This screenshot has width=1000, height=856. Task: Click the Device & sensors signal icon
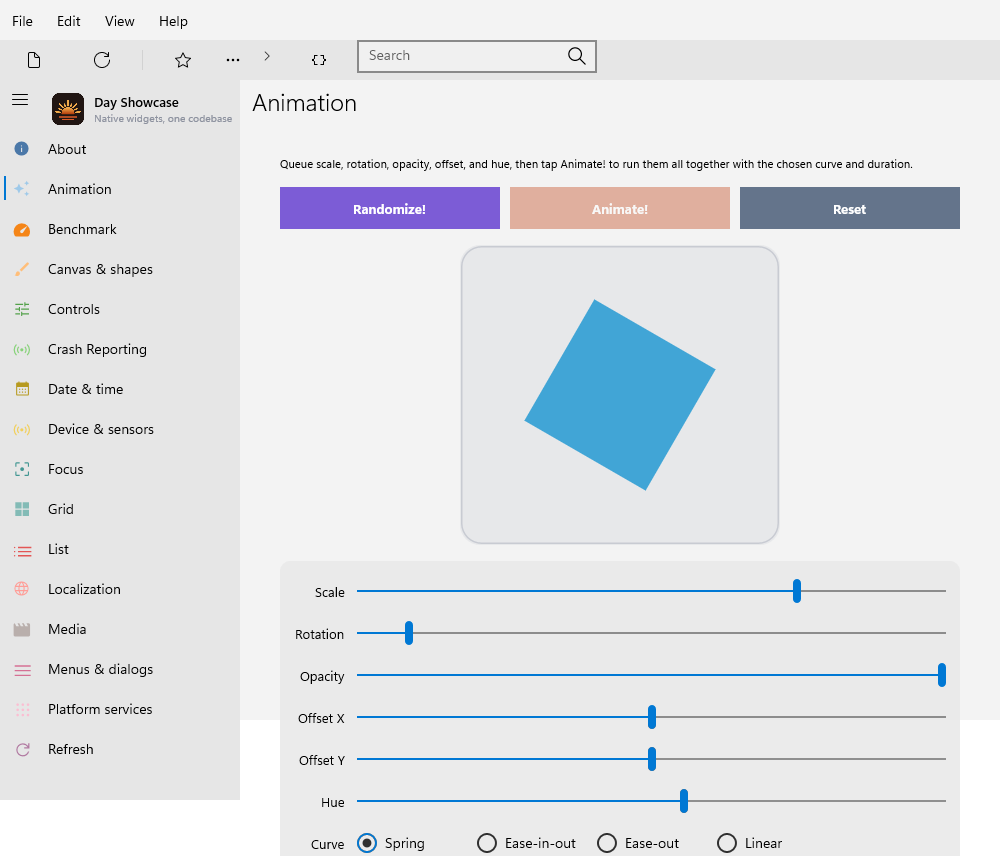pyautogui.click(x=22, y=430)
